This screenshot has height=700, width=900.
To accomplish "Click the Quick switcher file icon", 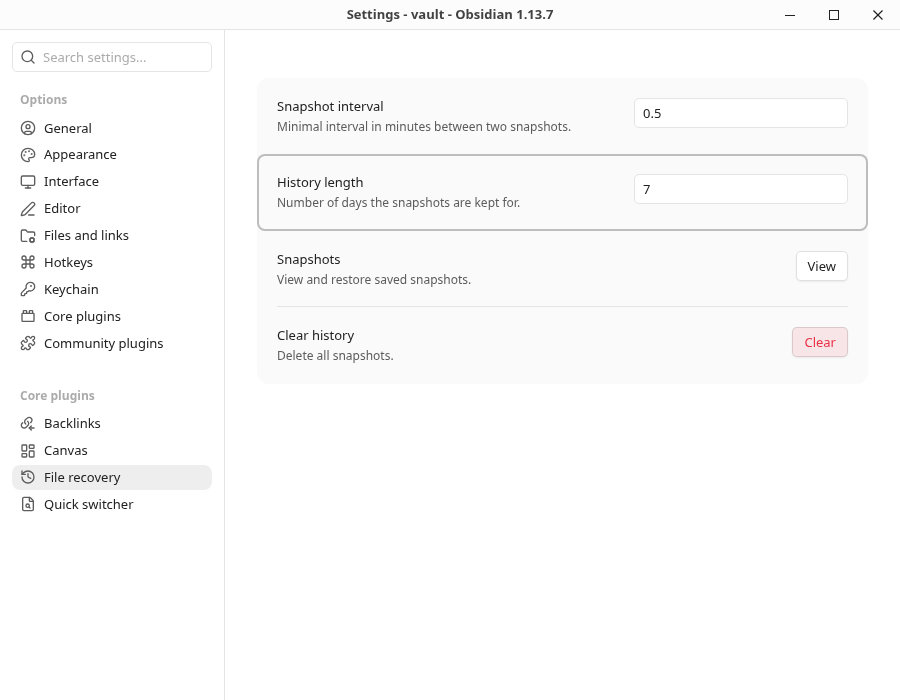I will (28, 504).
